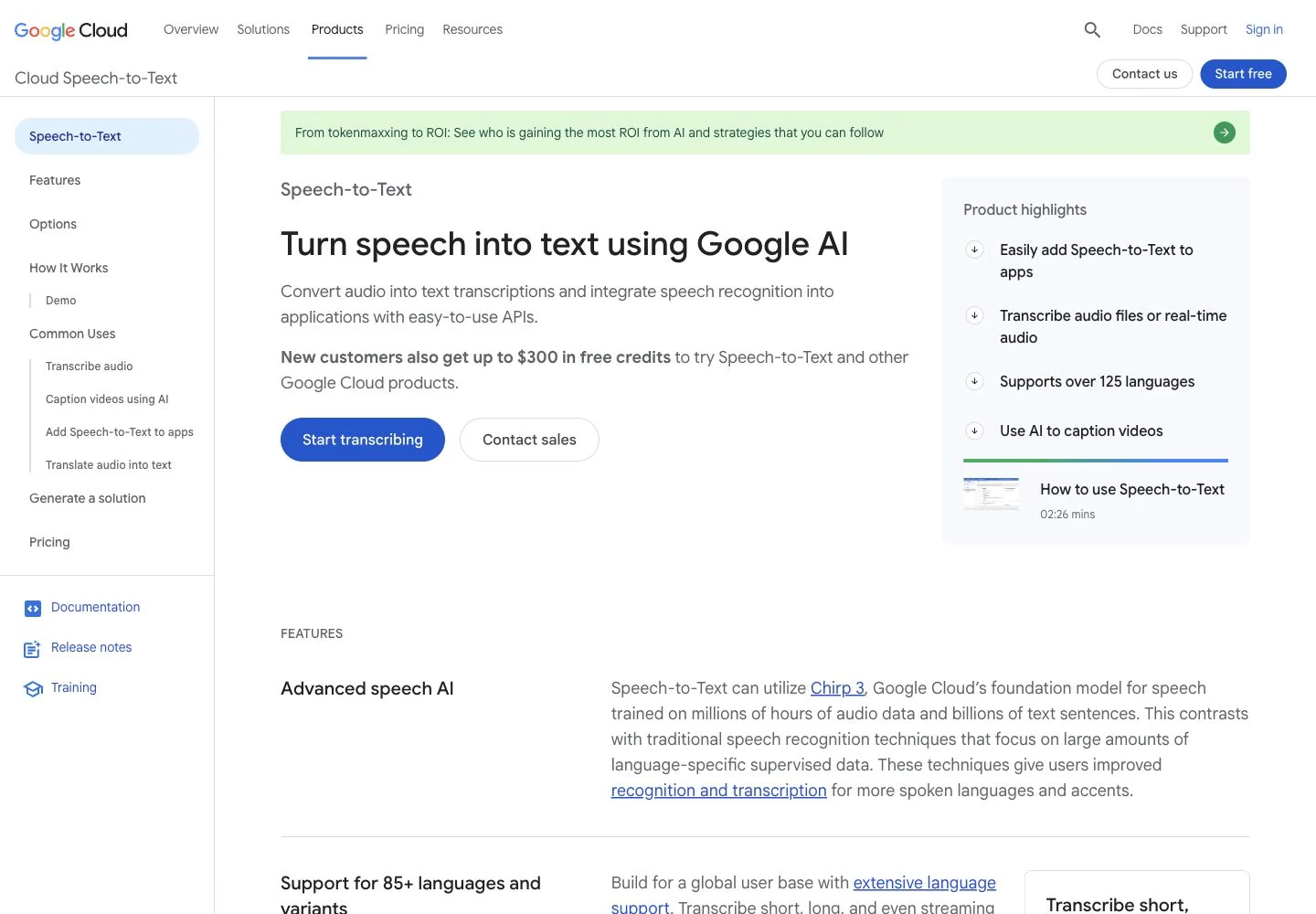Open Pricing in the left sidebar

click(49, 542)
